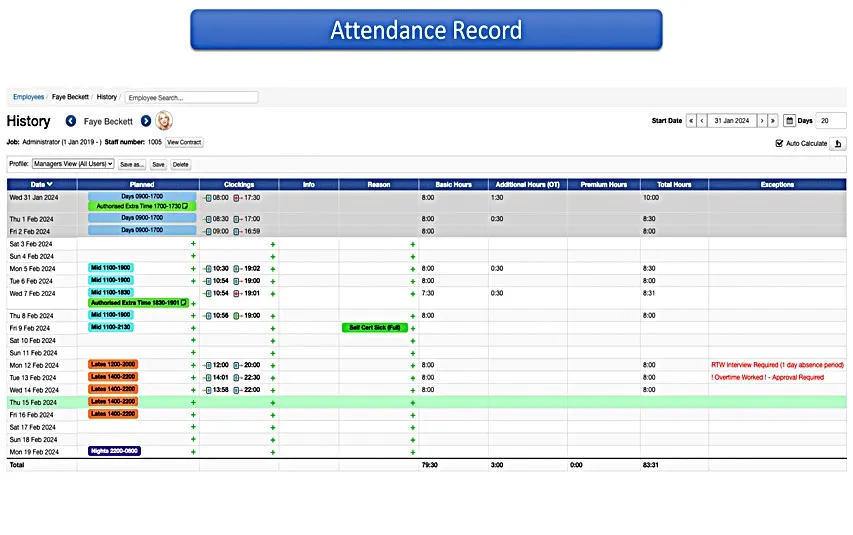Screen dimensions: 853x535
Task: Add planned plus on Mon 19 Feb 2024 row
Action: pyautogui.click(x=193, y=452)
